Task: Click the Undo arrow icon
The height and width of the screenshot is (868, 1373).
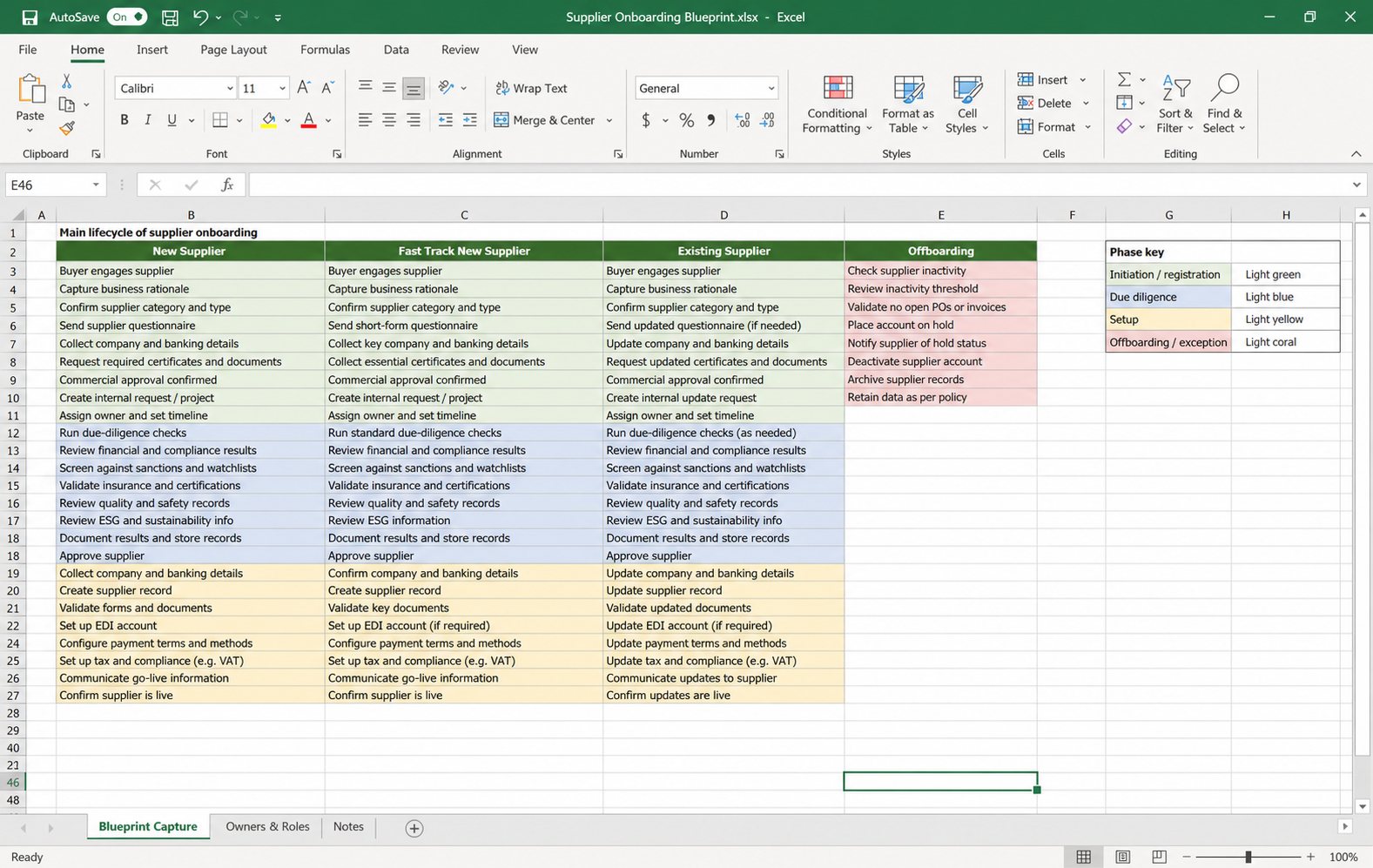Action: pos(200,17)
